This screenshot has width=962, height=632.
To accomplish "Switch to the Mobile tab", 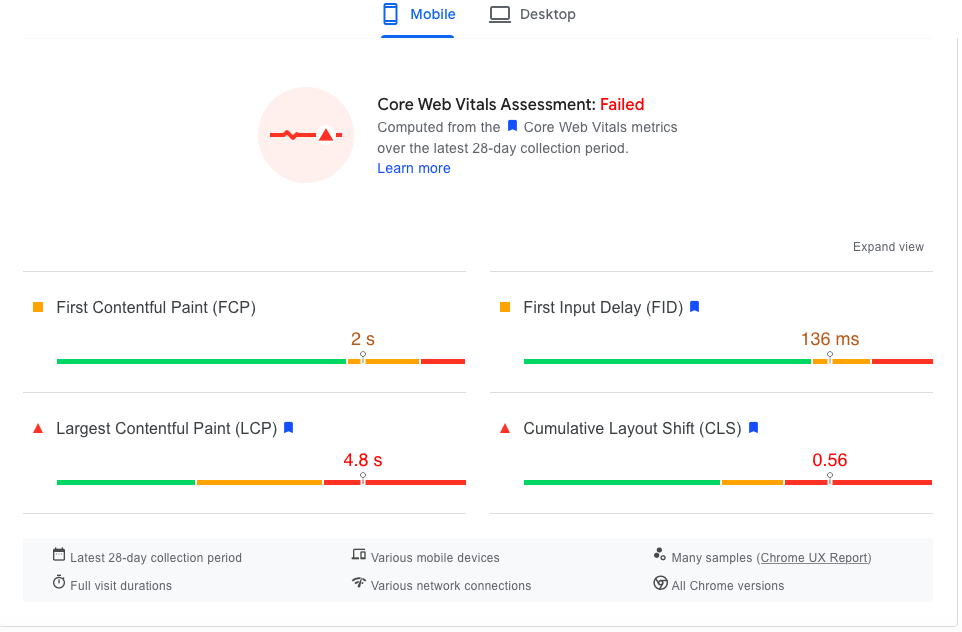I will pyautogui.click(x=418, y=15).
